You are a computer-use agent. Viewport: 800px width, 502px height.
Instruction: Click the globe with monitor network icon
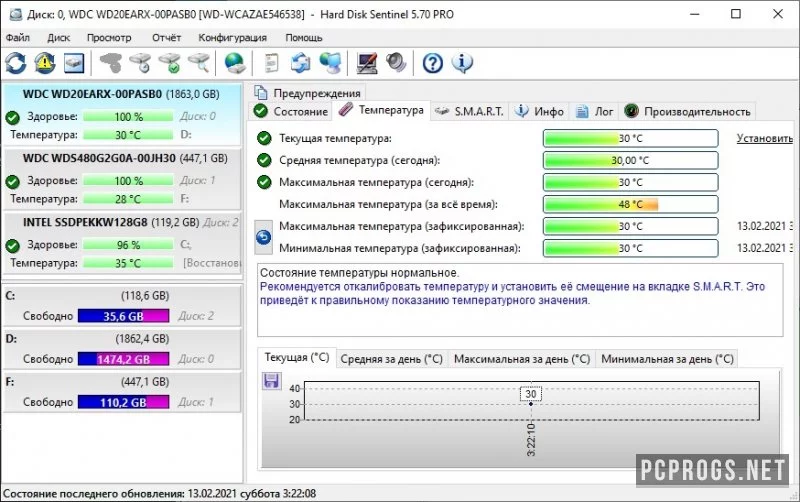click(330, 63)
